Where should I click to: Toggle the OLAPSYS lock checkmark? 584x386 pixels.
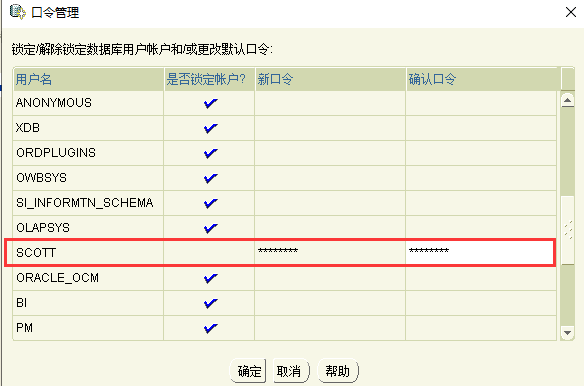coord(210,228)
